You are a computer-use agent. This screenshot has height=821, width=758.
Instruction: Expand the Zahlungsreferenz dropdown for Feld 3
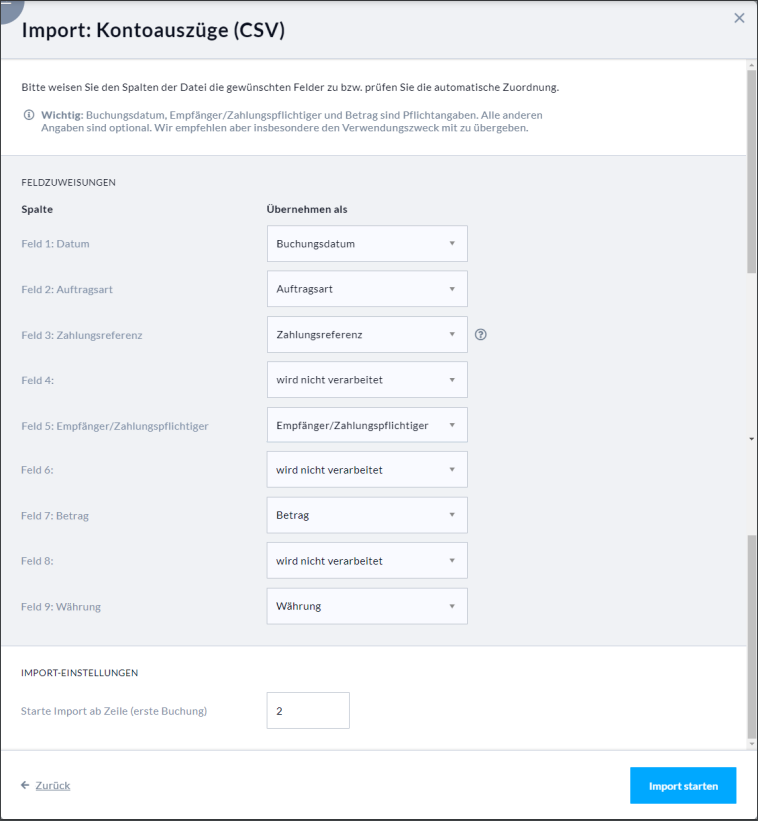[x=367, y=335]
